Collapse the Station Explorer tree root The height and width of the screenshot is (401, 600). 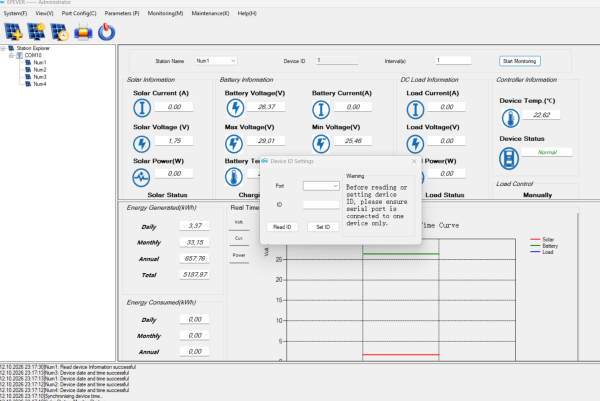pyautogui.click(x=3, y=48)
